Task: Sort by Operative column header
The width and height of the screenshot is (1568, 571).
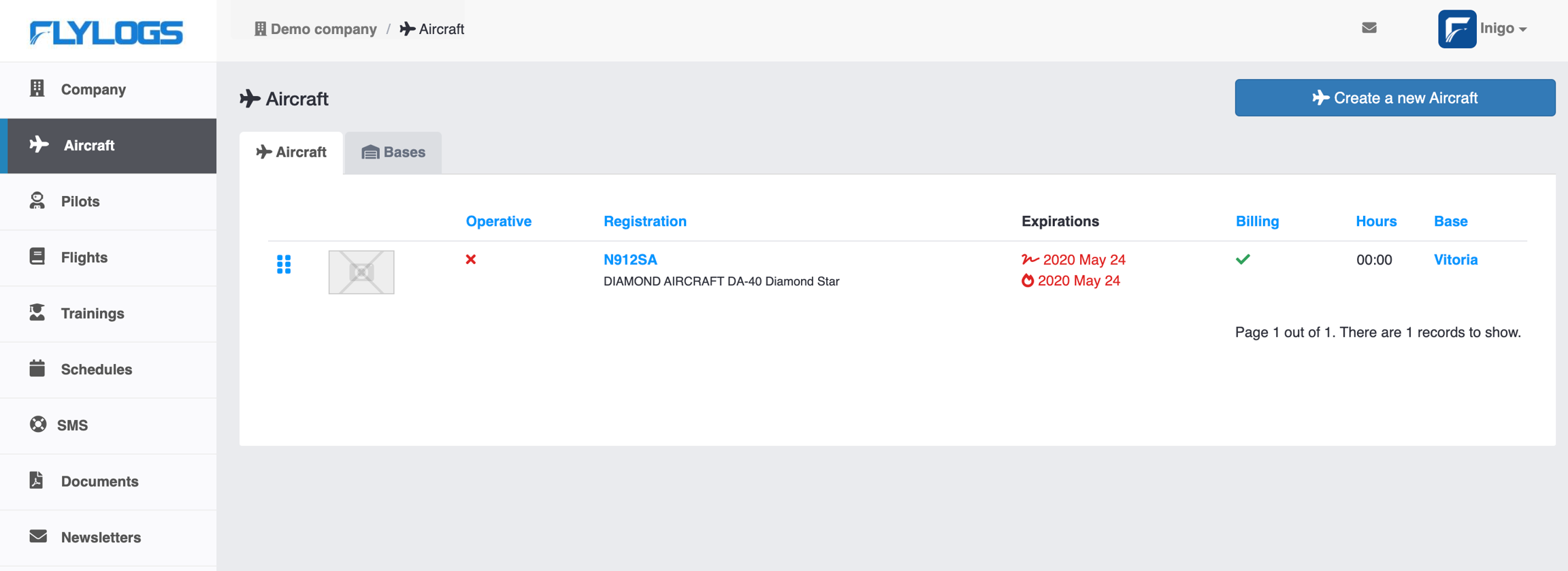Action: click(498, 221)
